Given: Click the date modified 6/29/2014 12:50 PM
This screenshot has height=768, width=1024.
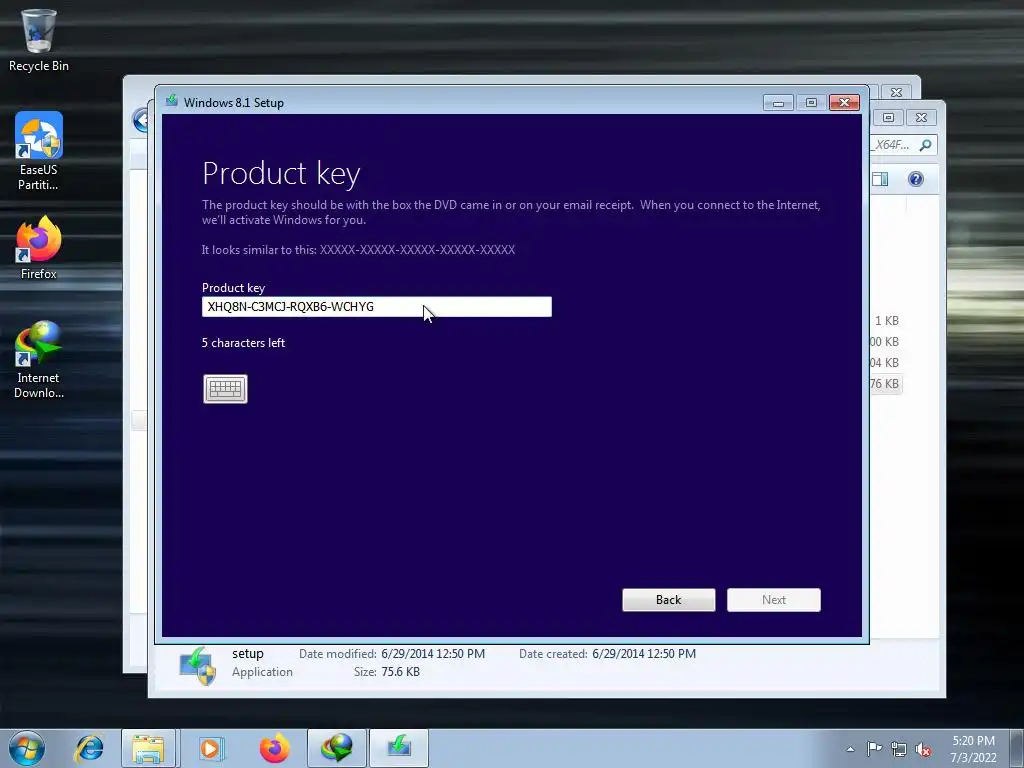Looking at the screenshot, I should point(433,654).
